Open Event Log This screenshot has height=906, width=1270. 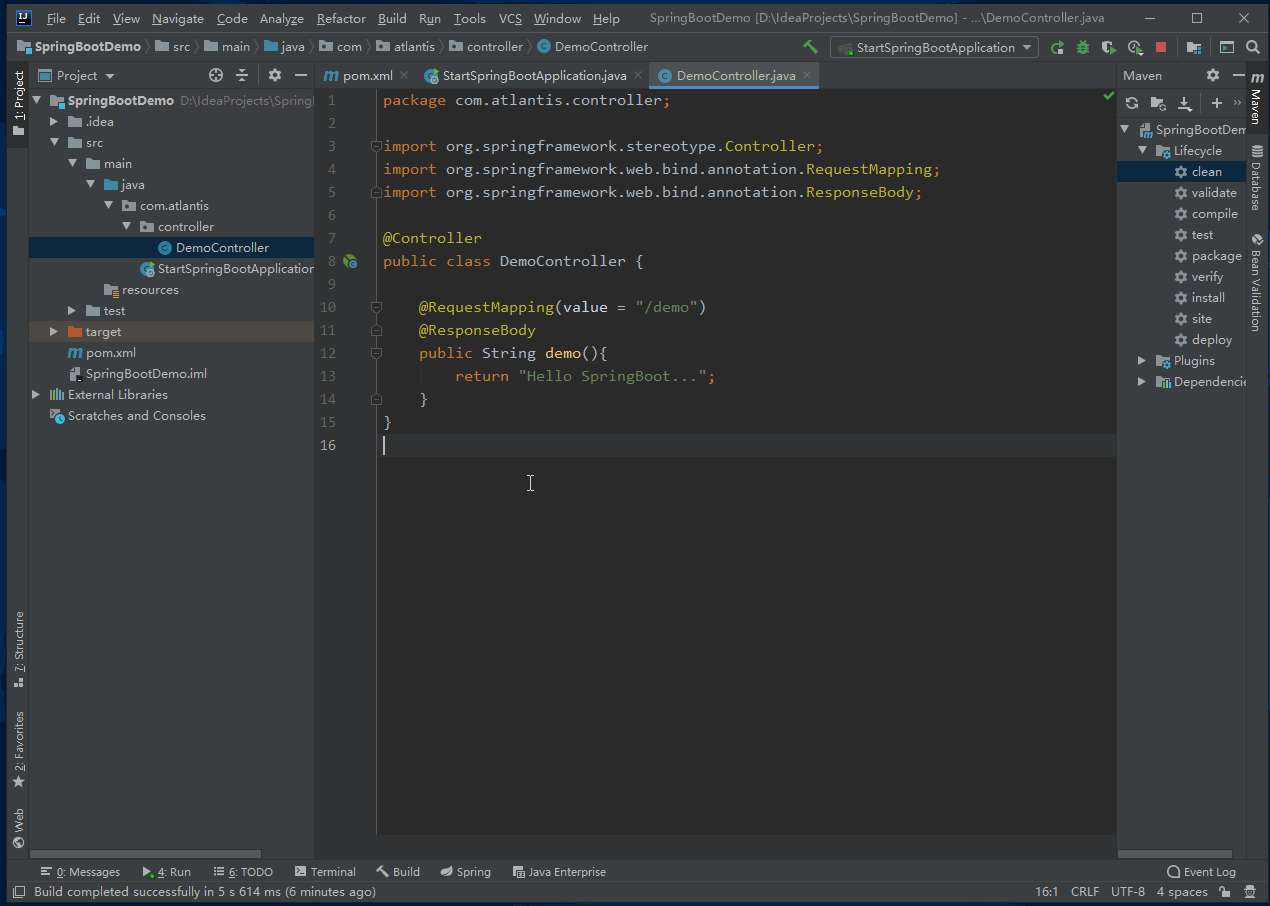(1201, 872)
